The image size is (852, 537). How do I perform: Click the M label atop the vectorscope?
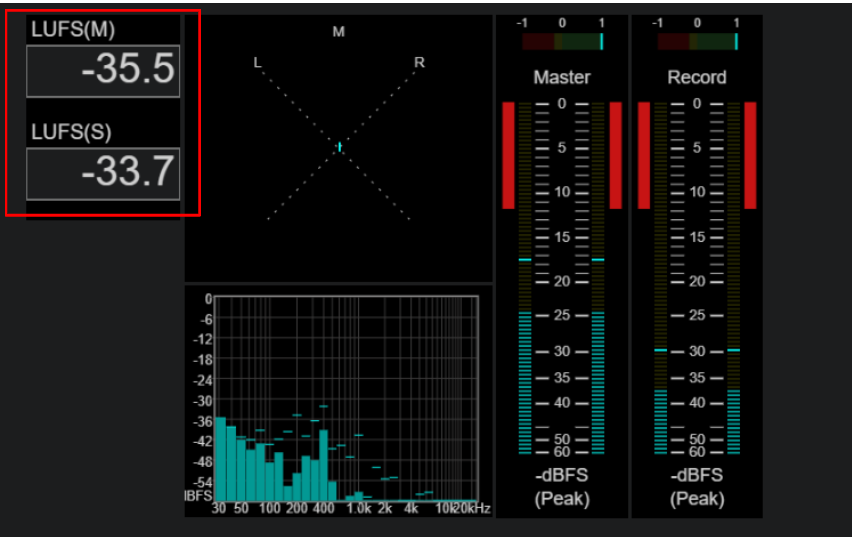(x=339, y=32)
